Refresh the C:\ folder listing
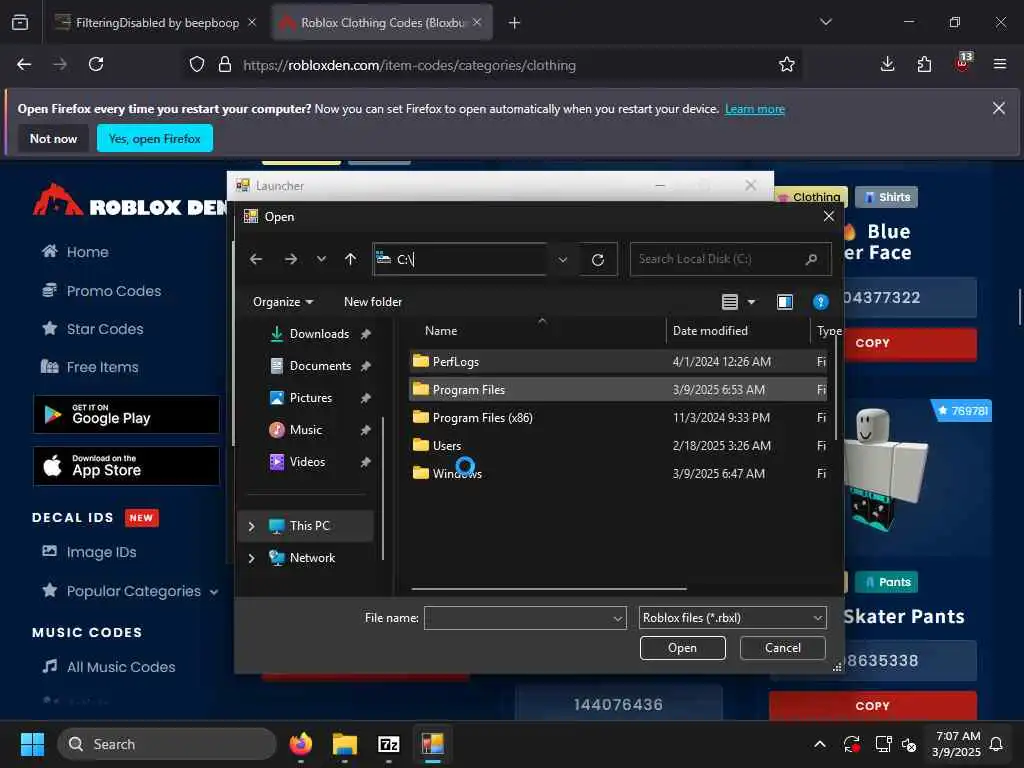The height and width of the screenshot is (768, 1024). [x=598, y=259]
